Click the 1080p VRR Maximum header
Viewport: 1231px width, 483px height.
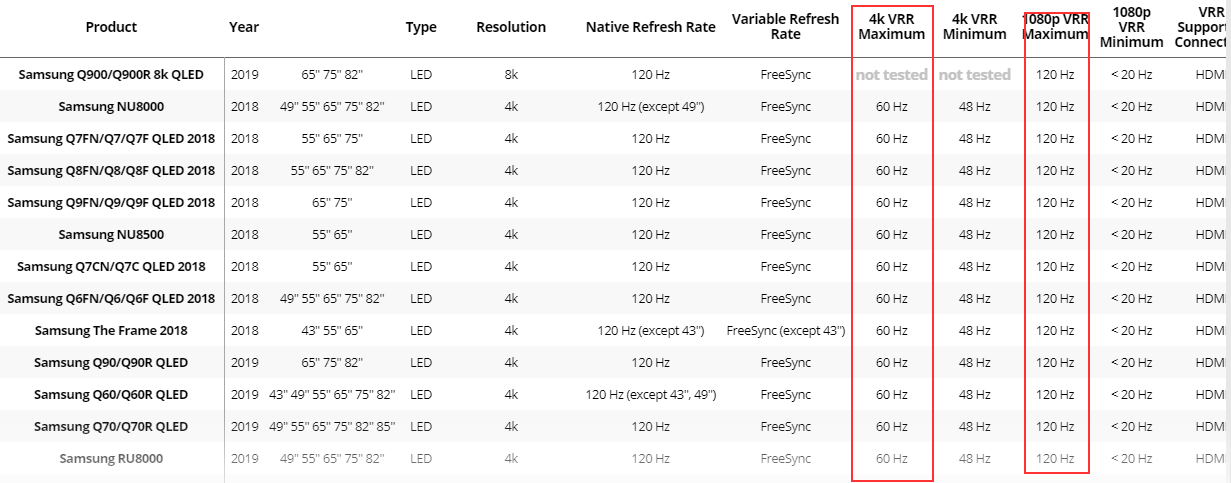coord(1056,27)
